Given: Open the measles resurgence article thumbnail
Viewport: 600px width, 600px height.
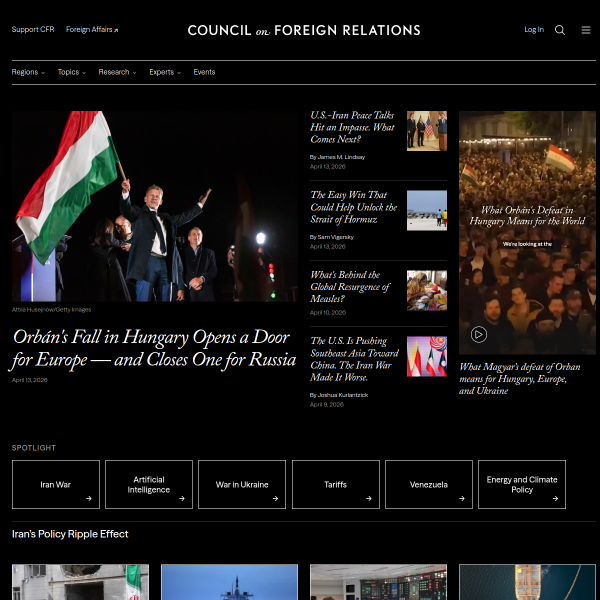Looking at the screenshot, I should 427,290.
